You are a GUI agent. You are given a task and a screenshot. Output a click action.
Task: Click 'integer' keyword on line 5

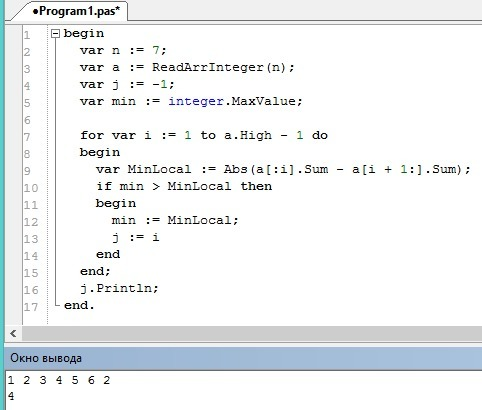196,101
